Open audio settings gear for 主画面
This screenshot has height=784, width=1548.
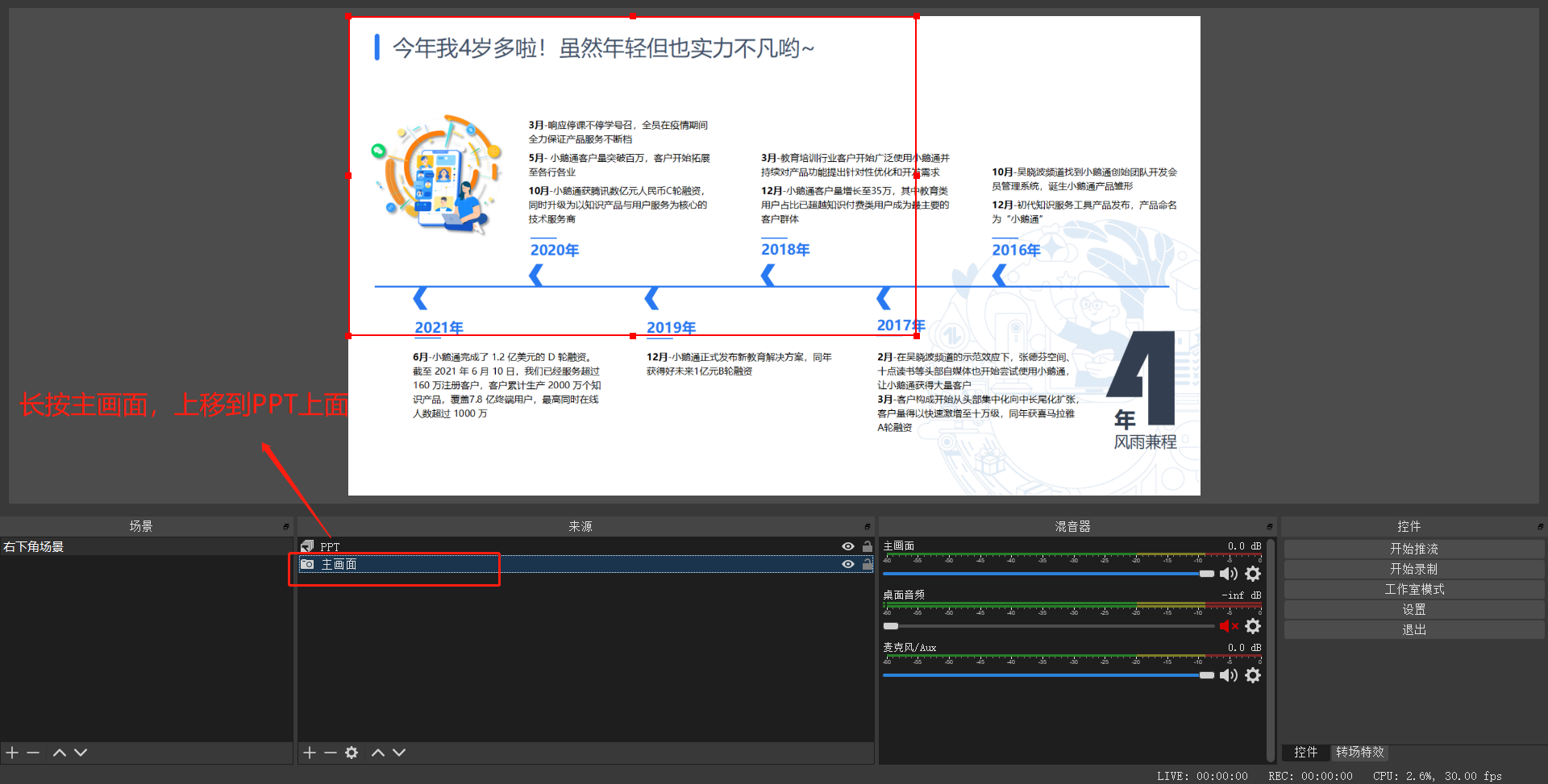[1253, 574]
